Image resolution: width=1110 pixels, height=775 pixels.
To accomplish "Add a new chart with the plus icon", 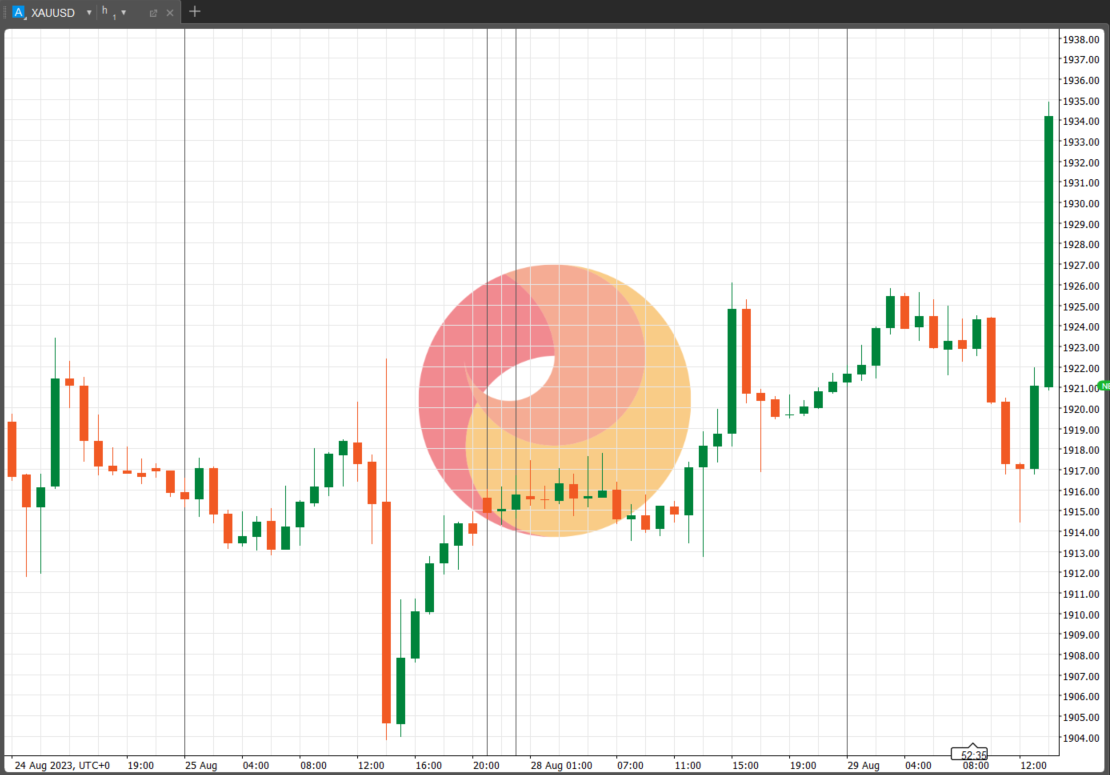I will tap(195, 11).
